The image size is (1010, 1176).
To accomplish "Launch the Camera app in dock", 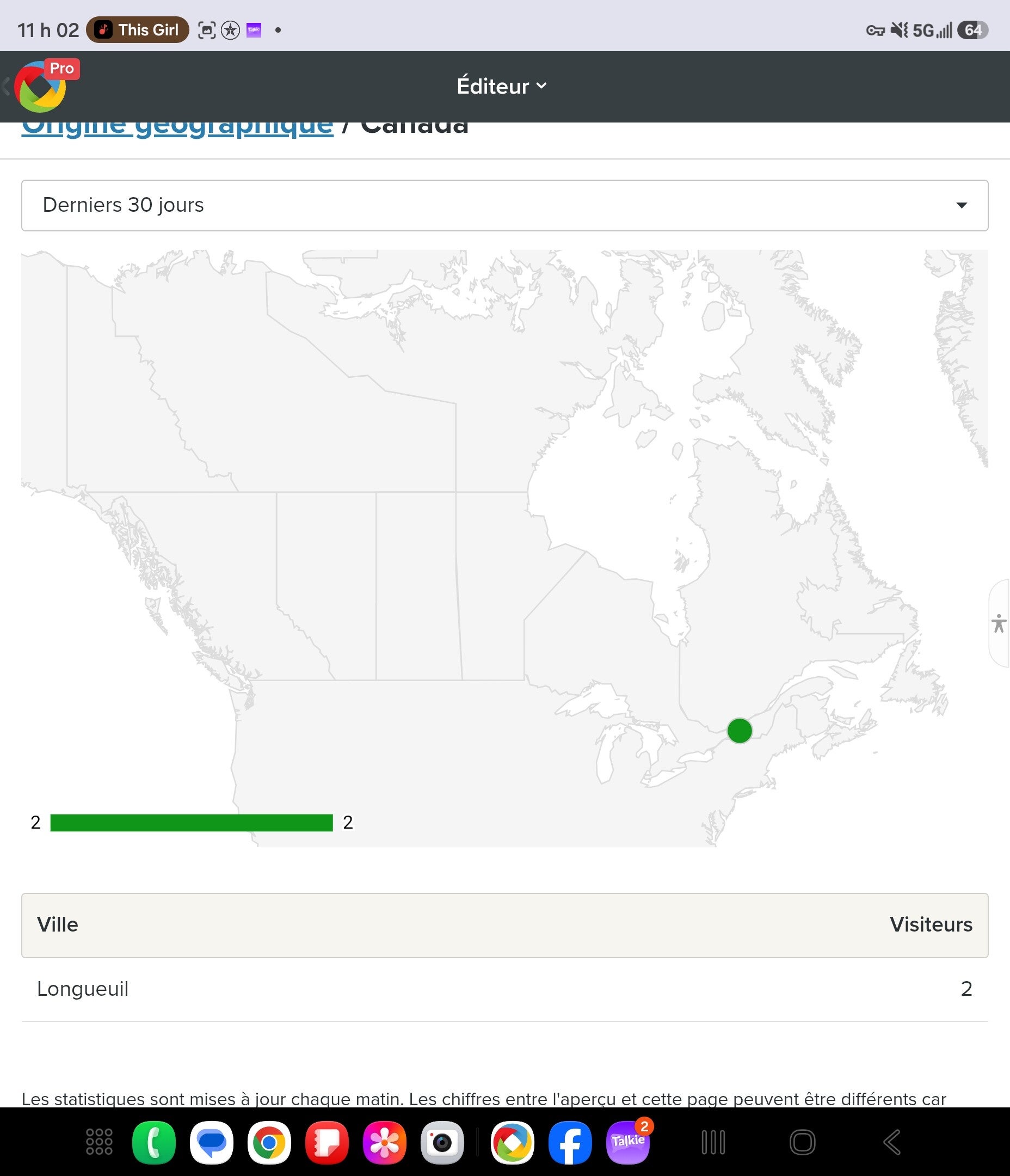I will [x=442, y=1142].
